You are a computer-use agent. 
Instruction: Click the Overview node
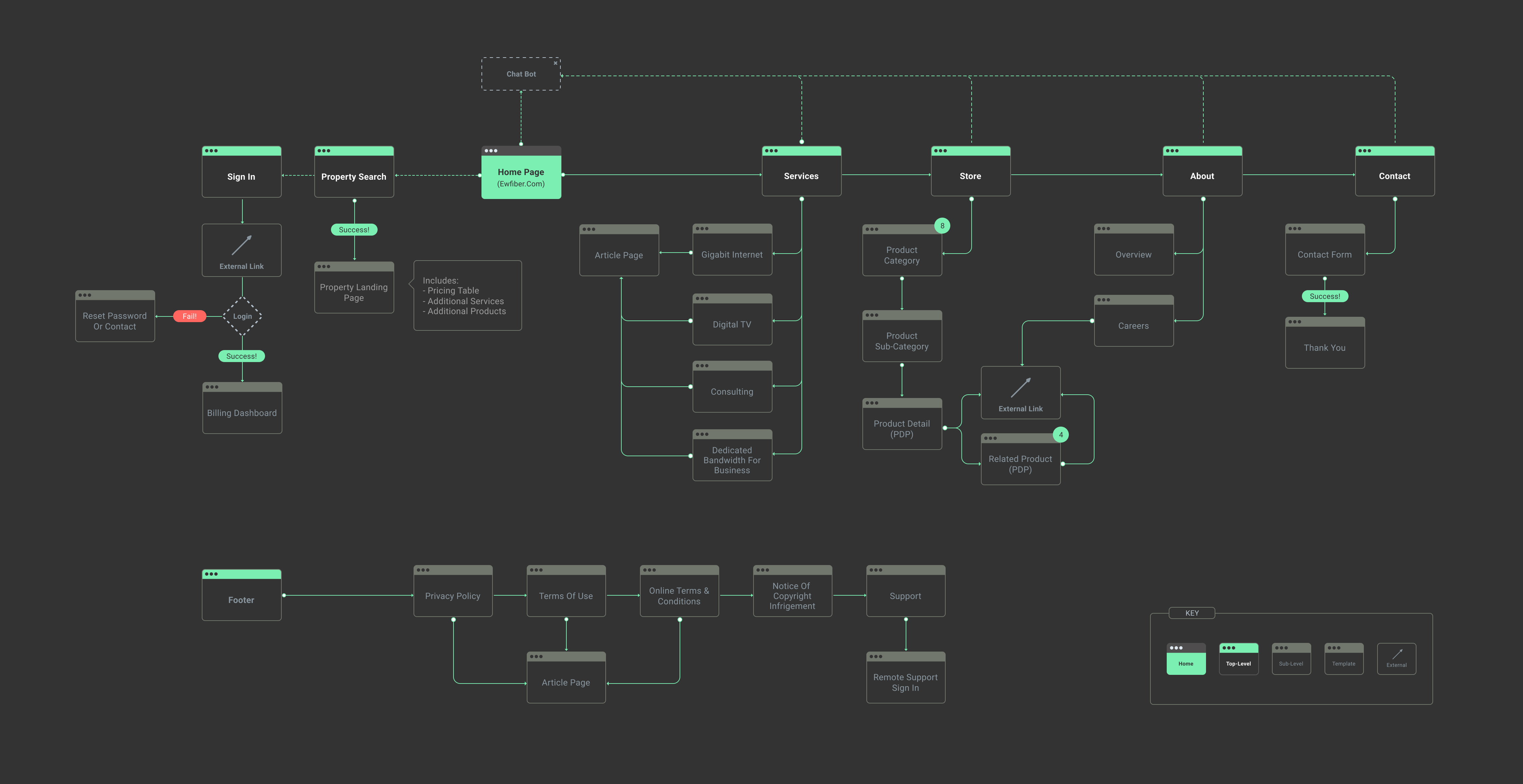(x=1134, y=249)
